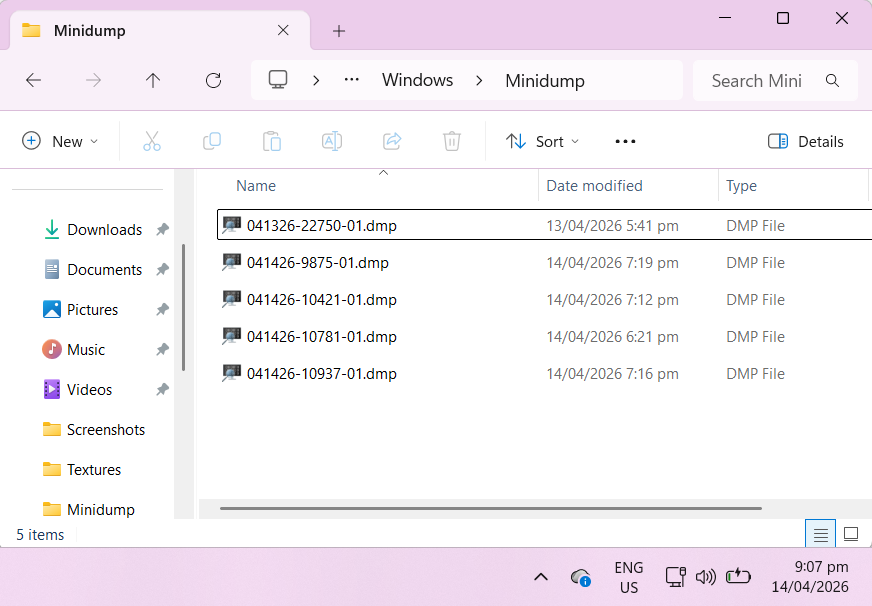Navigate up one folder level
Screen dimensions: 872x606
pyautogui.click(x=153, y=81)
